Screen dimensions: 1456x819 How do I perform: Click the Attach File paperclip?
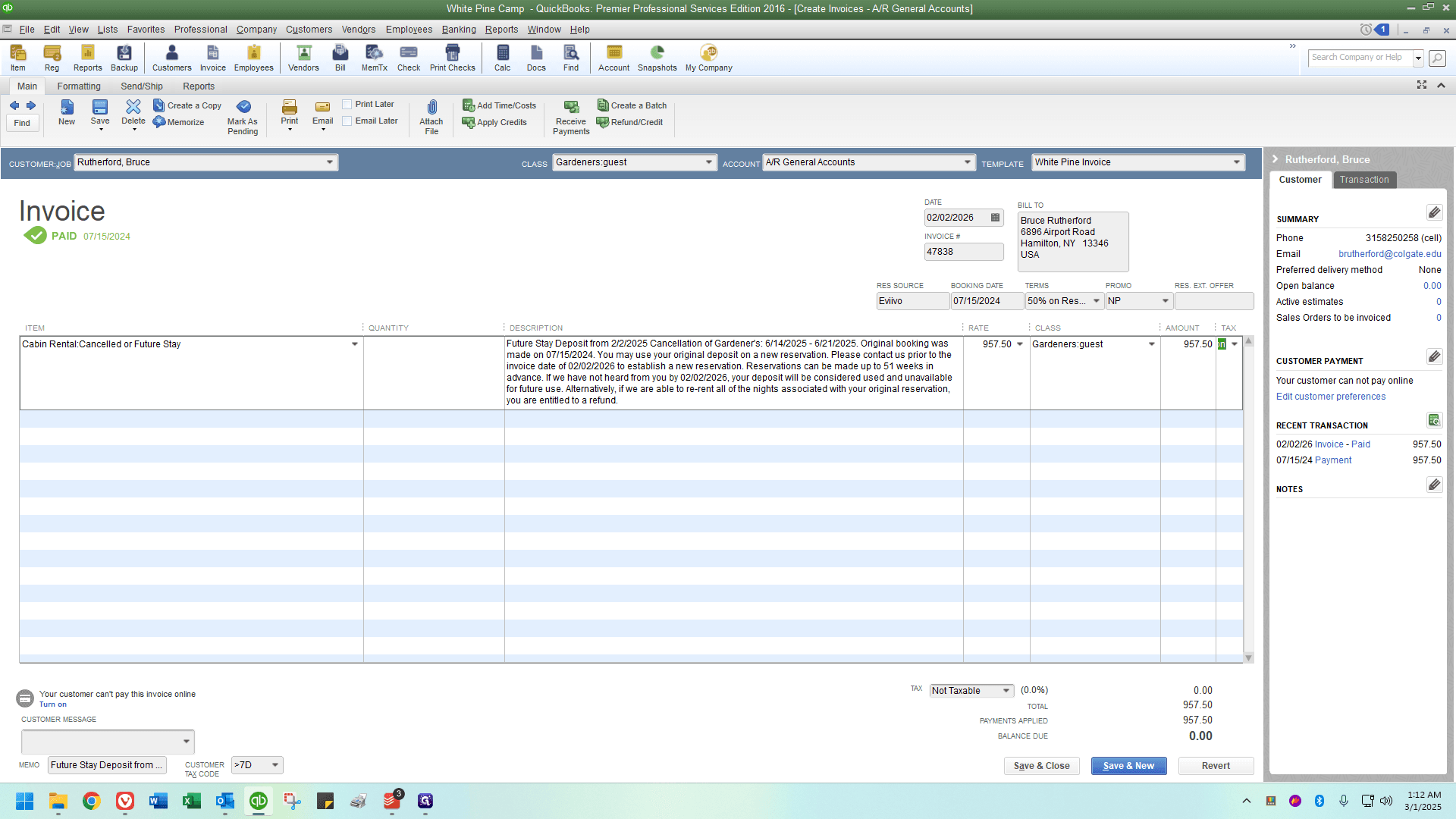[431, 118]
